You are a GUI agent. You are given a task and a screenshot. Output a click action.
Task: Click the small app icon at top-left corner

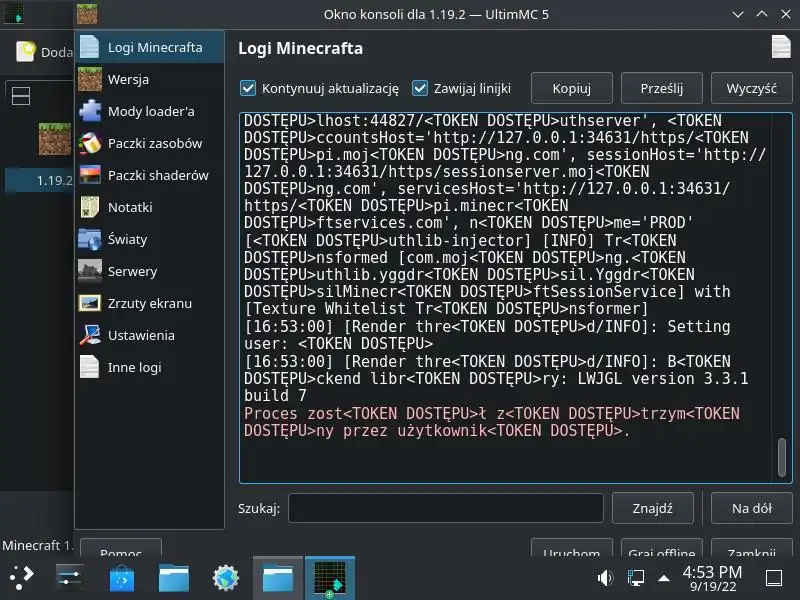tap(14, 14)
